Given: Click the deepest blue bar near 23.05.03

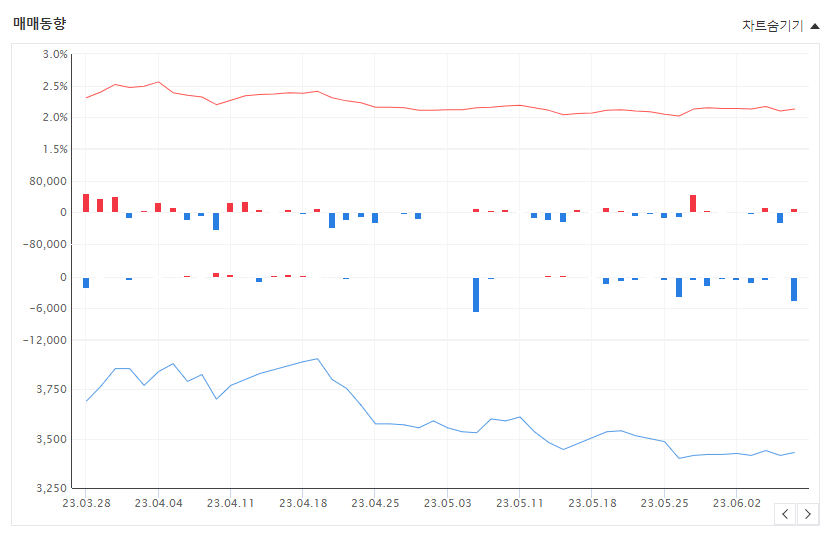Looking at the screenshot, I should (x=476, y=295).
